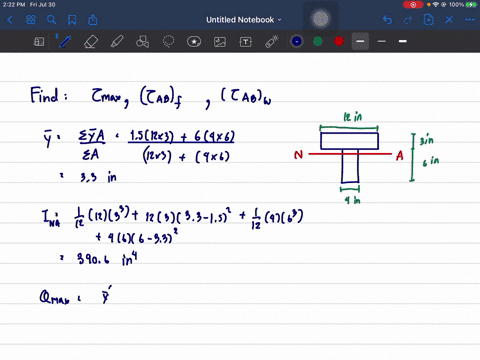480x360 pixels.
Task: Open the share/export menu
Action: pyautogui.click(x=93, y=20)
